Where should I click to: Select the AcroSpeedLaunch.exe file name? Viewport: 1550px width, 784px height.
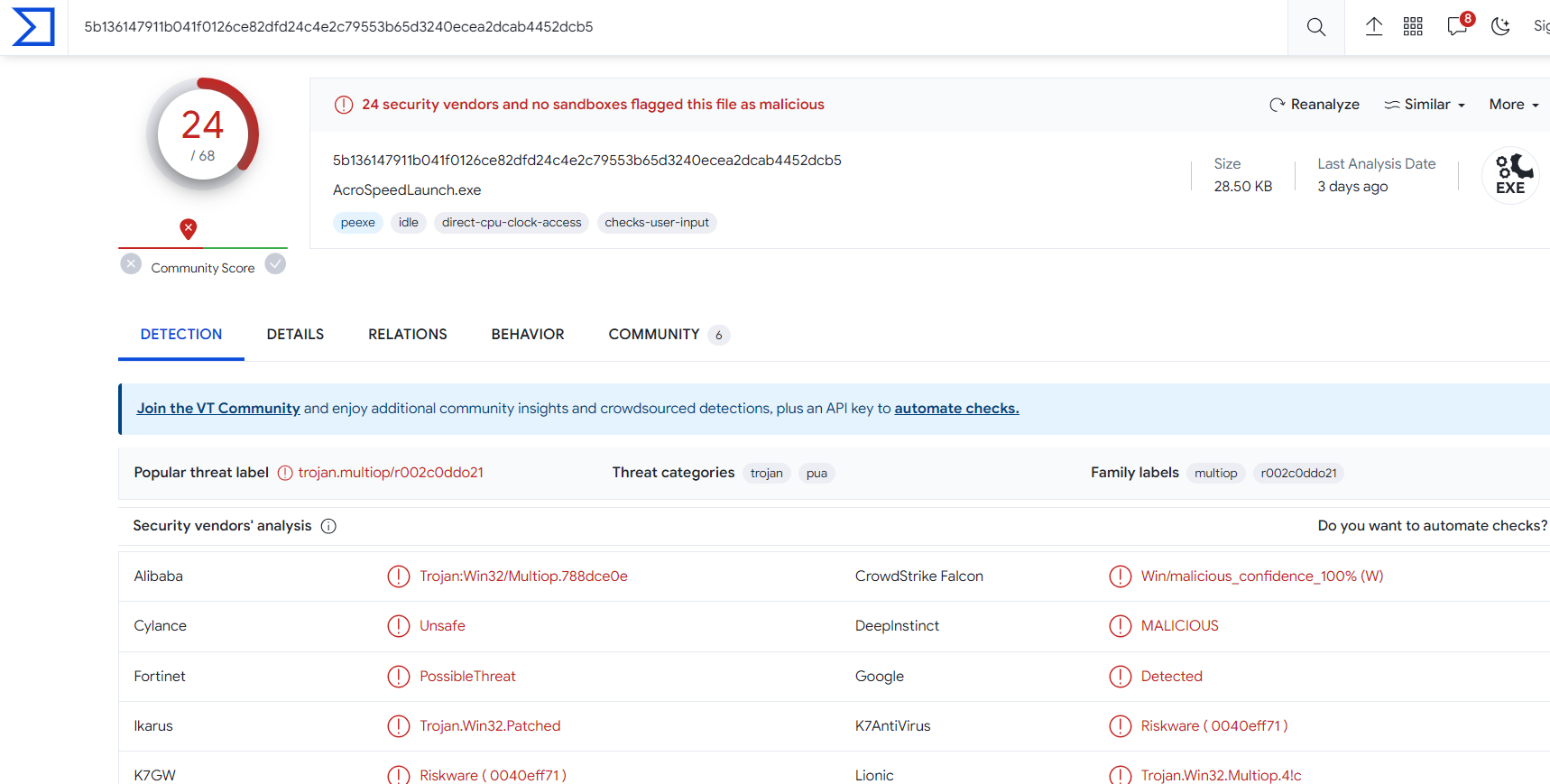[x=407, y=190]
